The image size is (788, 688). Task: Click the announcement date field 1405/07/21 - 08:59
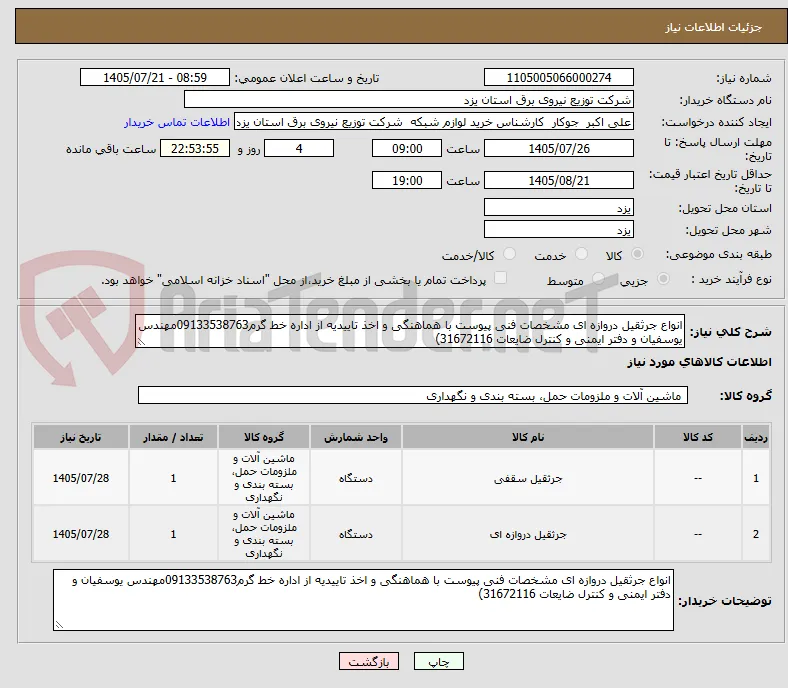[x=155, y=77]
